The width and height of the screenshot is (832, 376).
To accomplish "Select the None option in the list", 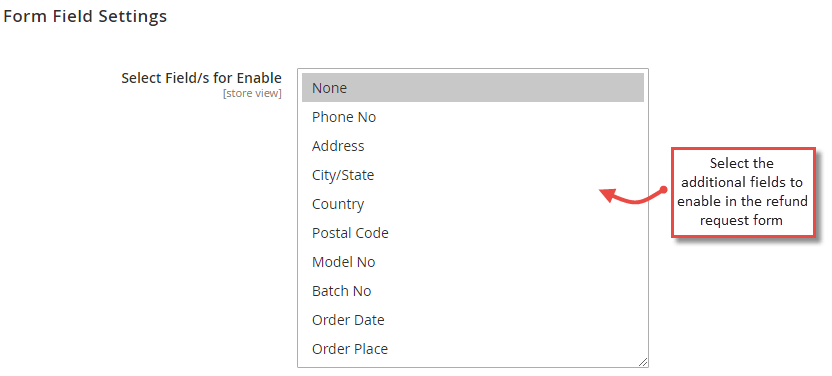I will 473,88.
